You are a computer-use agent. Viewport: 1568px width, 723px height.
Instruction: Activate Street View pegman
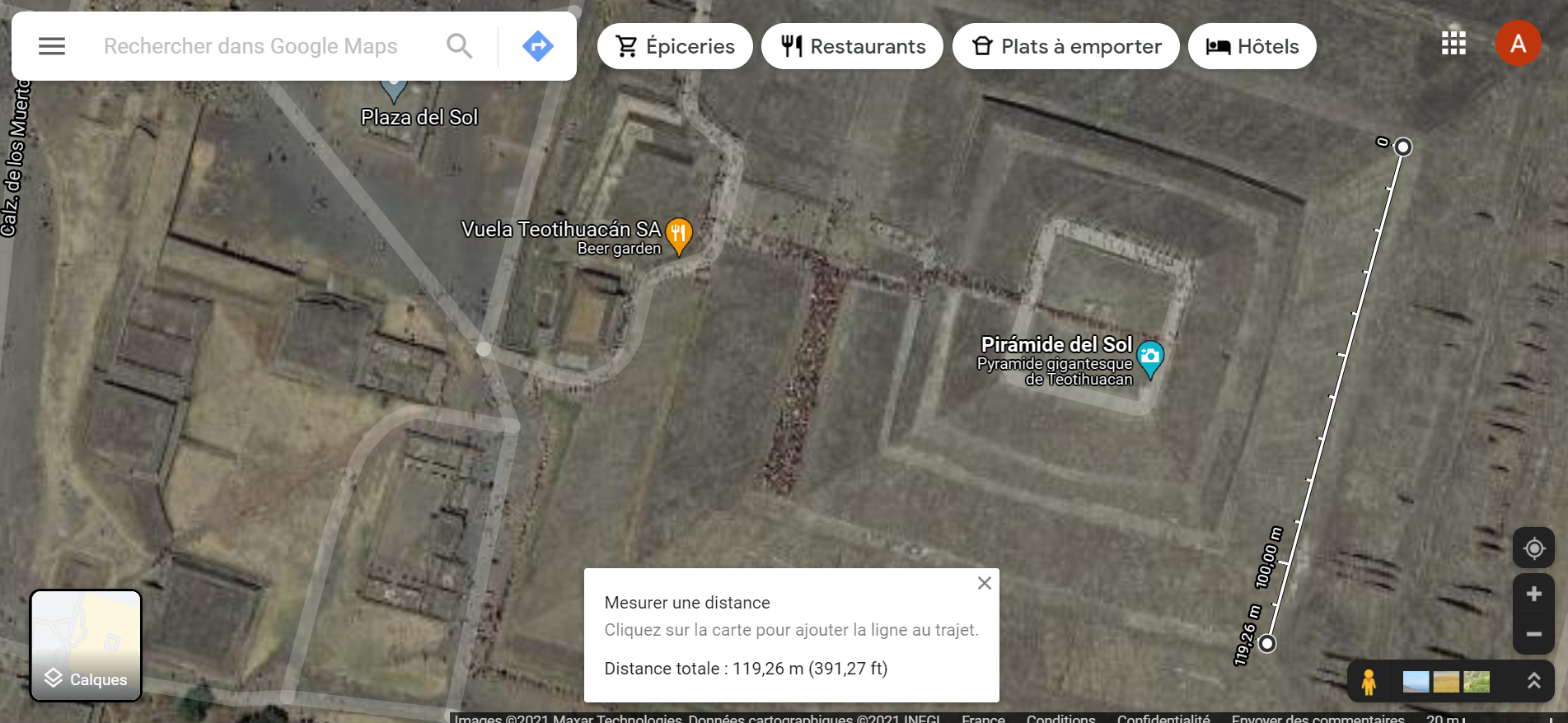pyautogui.click(x=1369, y=682)
